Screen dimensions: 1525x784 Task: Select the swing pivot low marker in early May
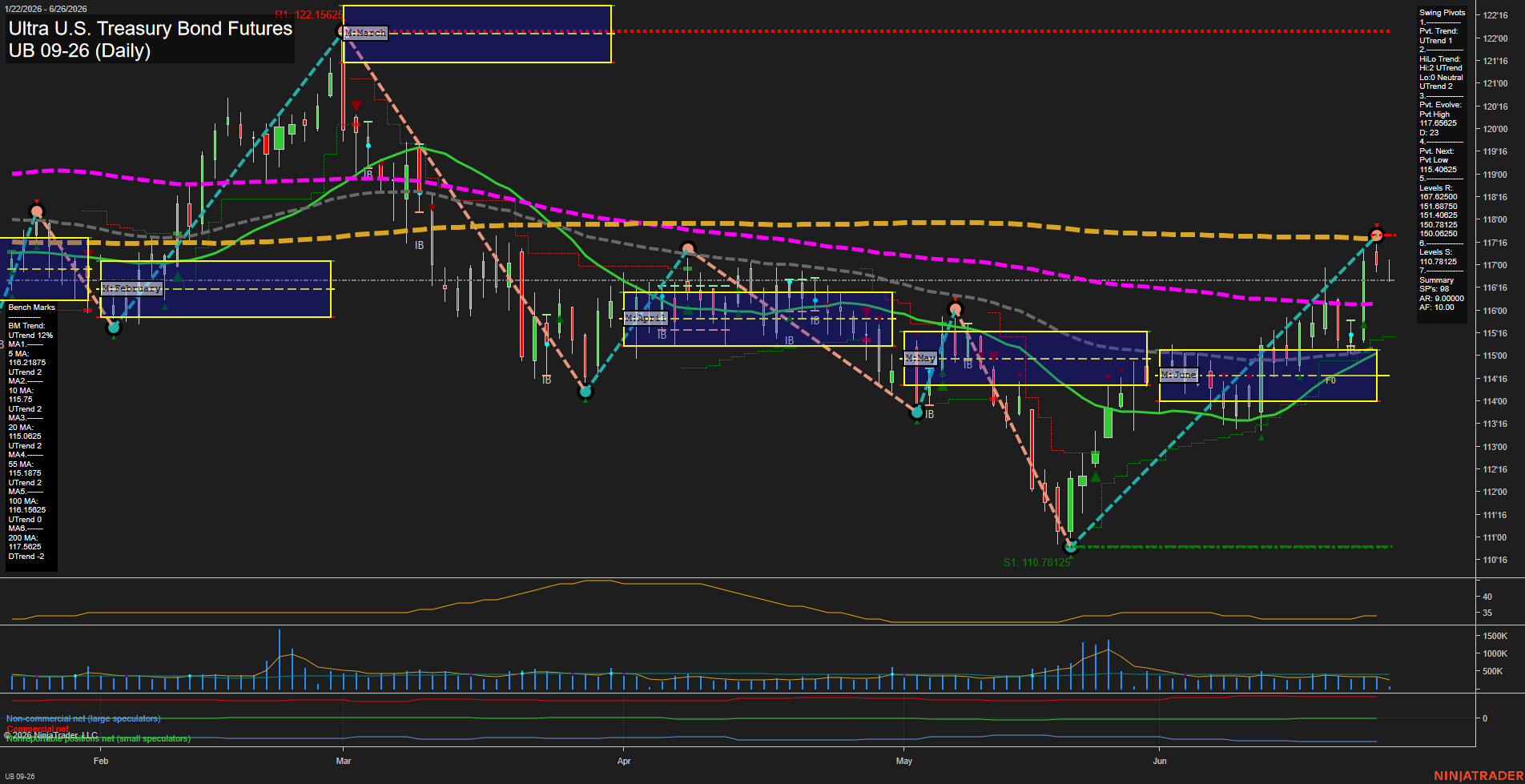coord(917,412)
